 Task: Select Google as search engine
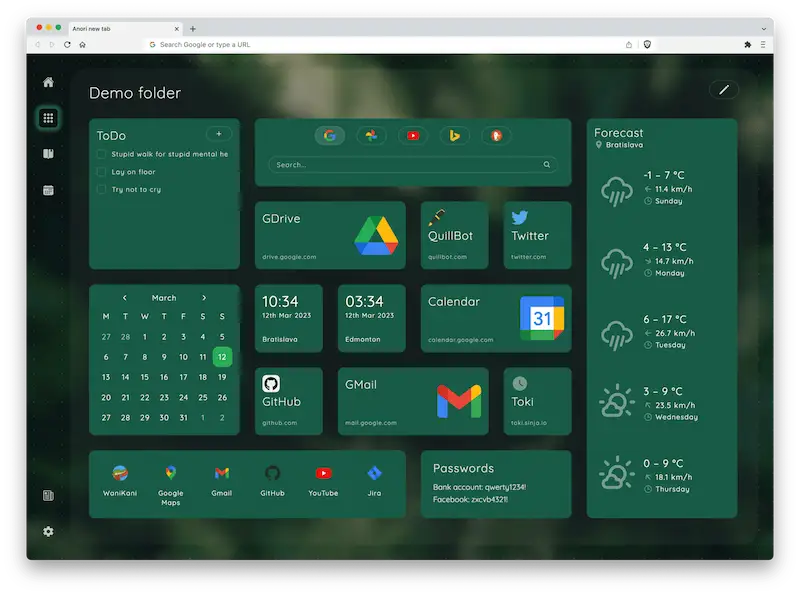(330, 136)
